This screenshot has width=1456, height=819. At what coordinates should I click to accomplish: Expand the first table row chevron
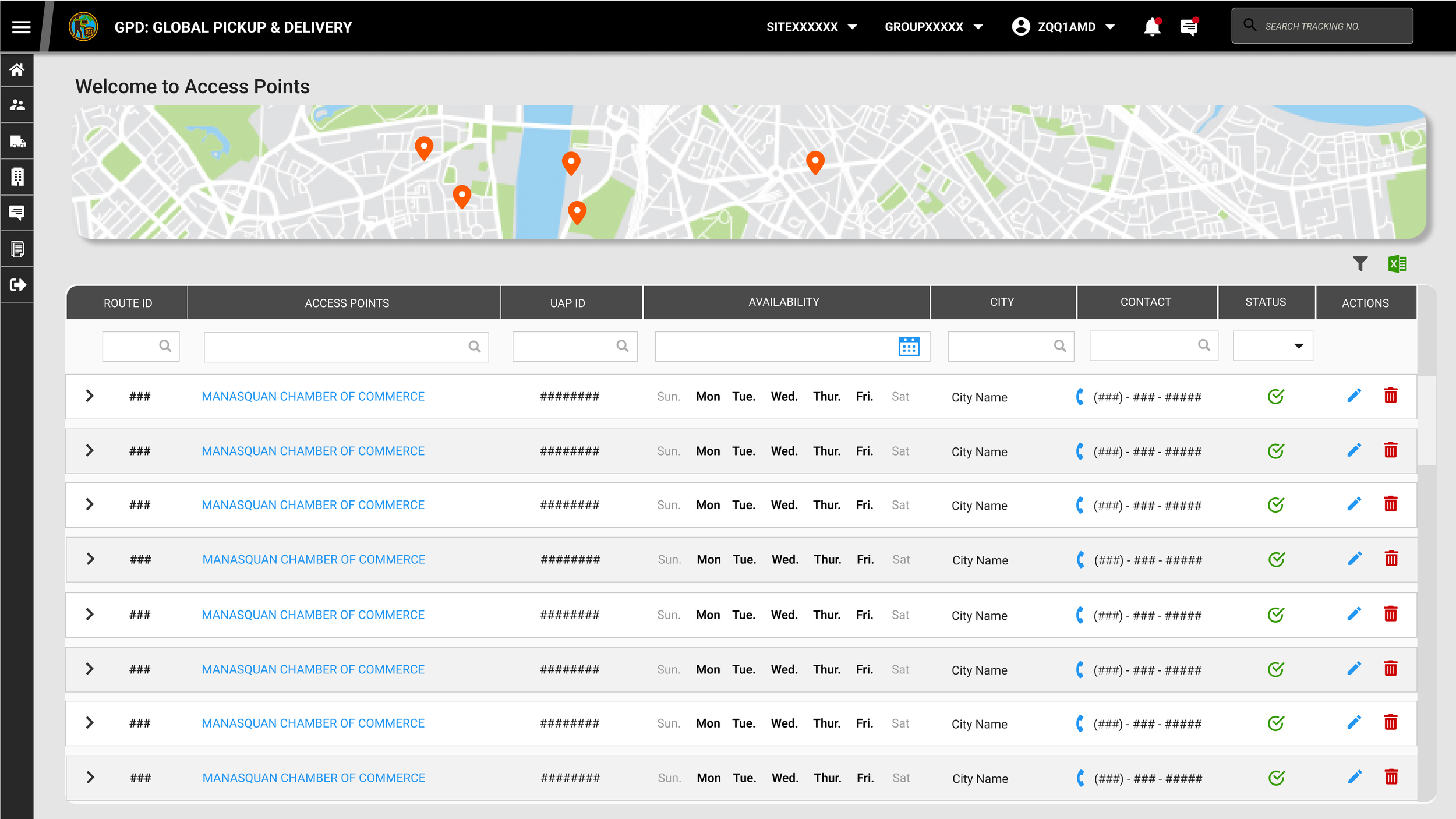[90, 396]
